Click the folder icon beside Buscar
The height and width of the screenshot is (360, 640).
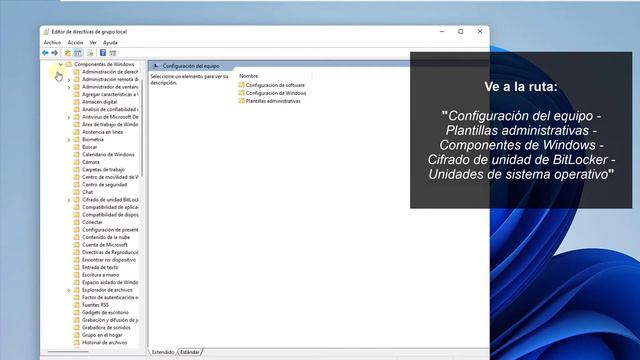coord(76,147)
